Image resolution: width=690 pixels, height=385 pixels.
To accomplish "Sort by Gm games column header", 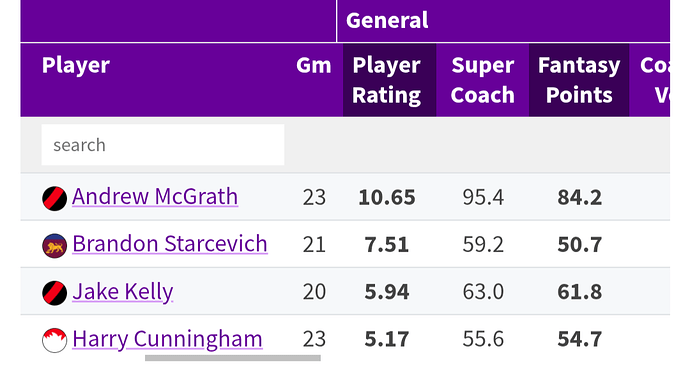I will click(313, 65).
